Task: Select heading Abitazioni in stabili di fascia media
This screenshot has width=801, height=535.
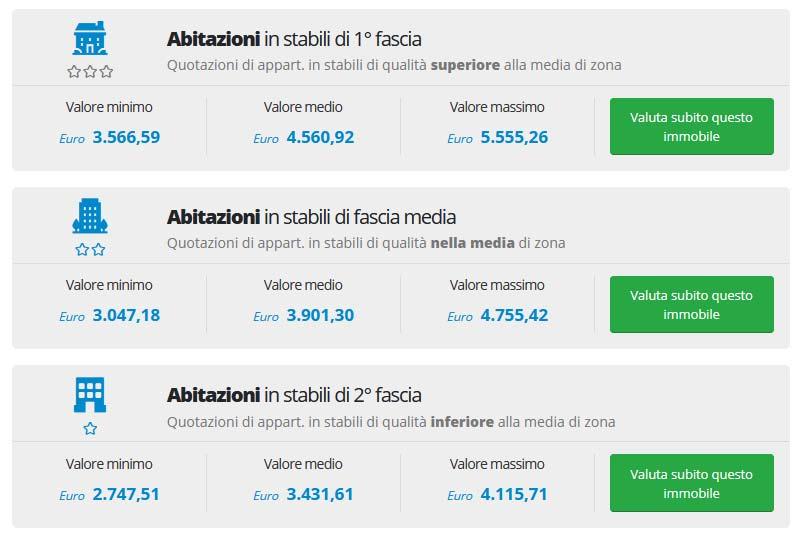Action: (x=311, y=217)
